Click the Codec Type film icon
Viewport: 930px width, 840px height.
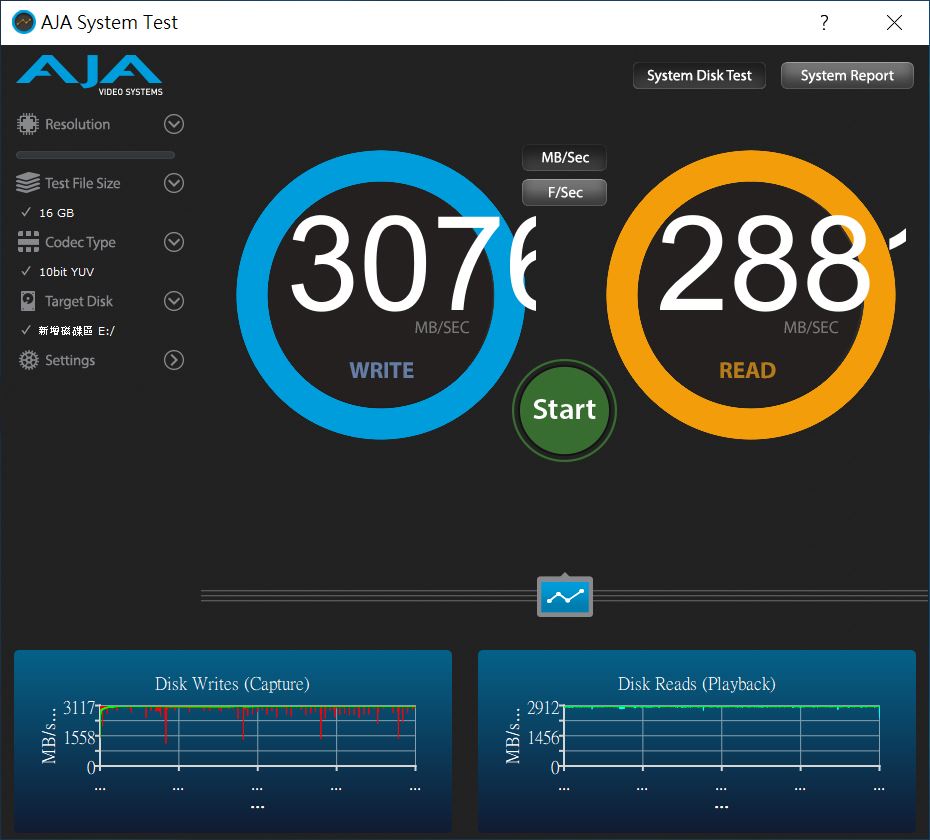pos(28,242)
